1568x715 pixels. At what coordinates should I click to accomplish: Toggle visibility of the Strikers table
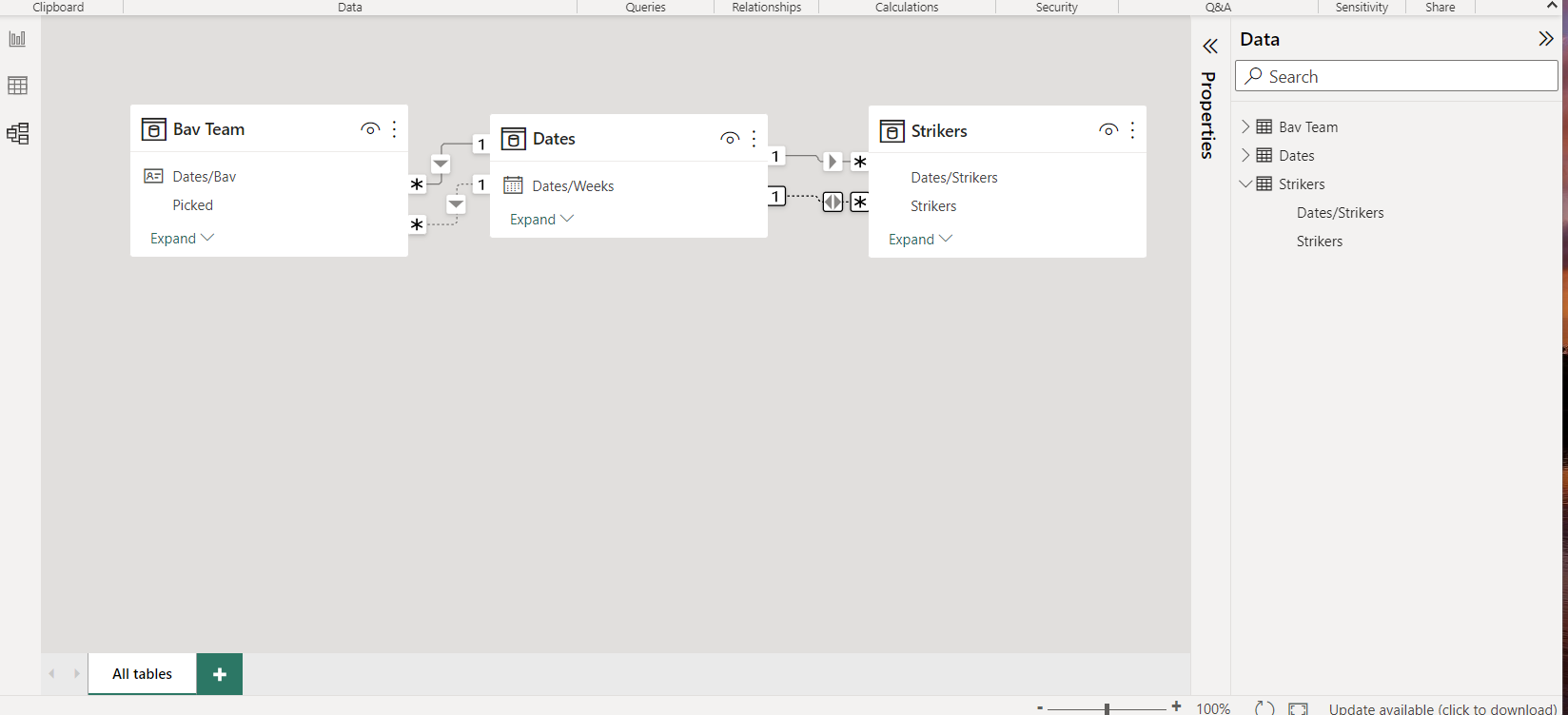1108,130
